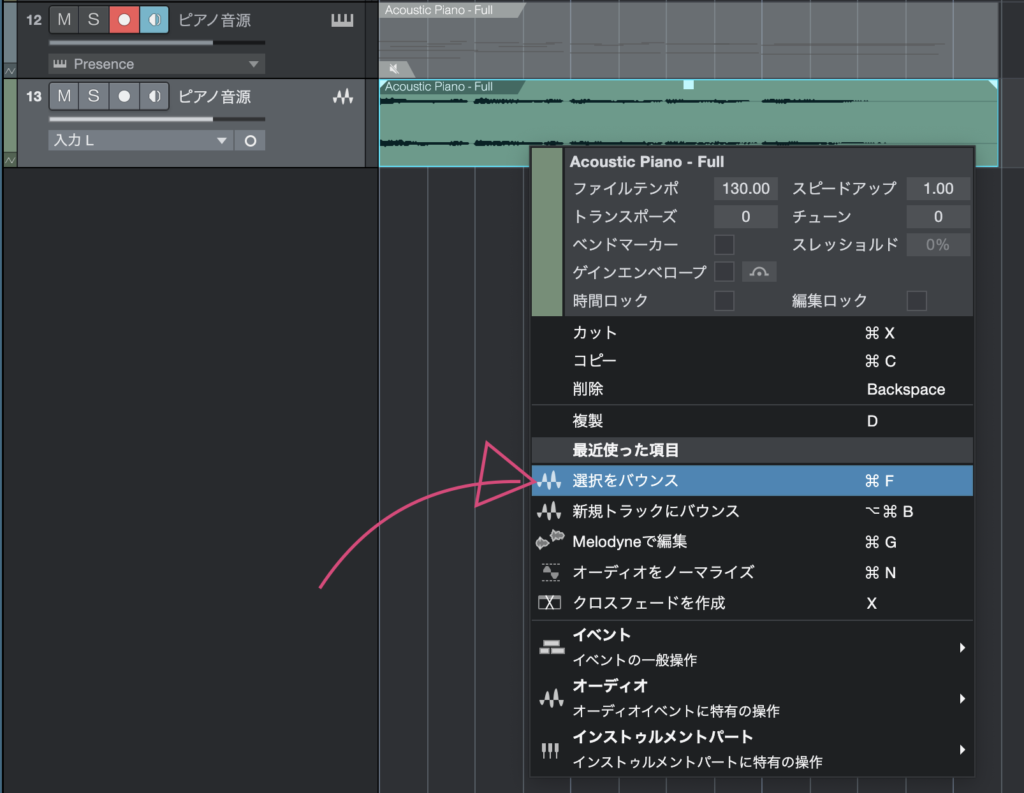Click the ファイルテンポ field showing 130.00
Viewport: 1024px width, 793px height.
(x=745, y=189)
